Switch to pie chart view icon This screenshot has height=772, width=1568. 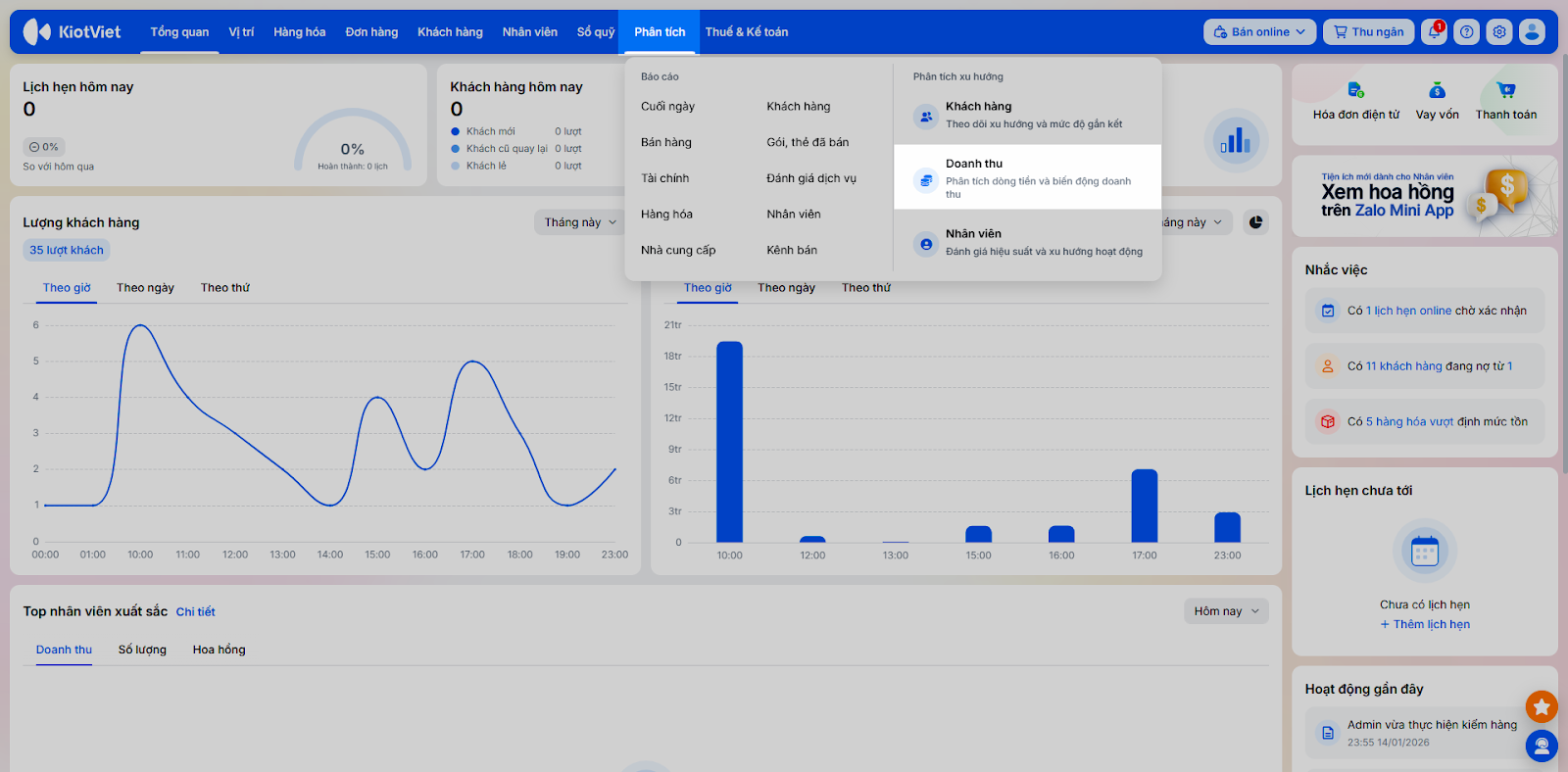1255,222
